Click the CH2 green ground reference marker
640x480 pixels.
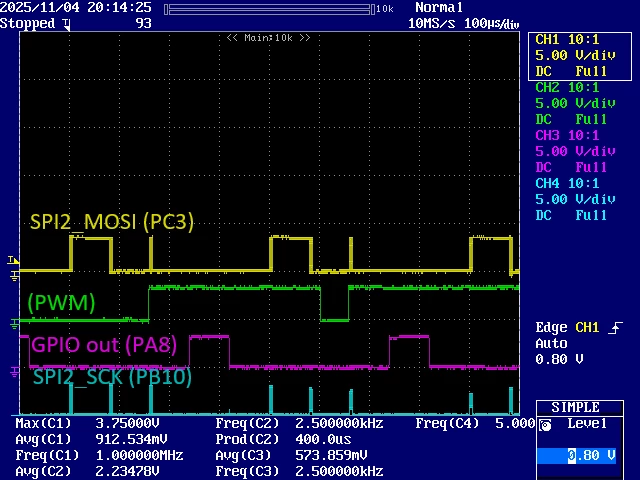[x=13, y=324]
